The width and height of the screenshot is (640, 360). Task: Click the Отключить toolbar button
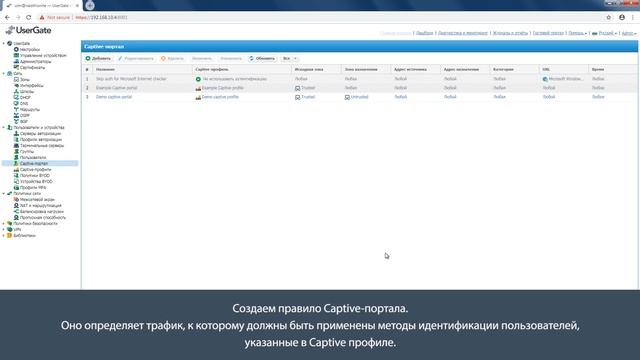click(231, 58)
